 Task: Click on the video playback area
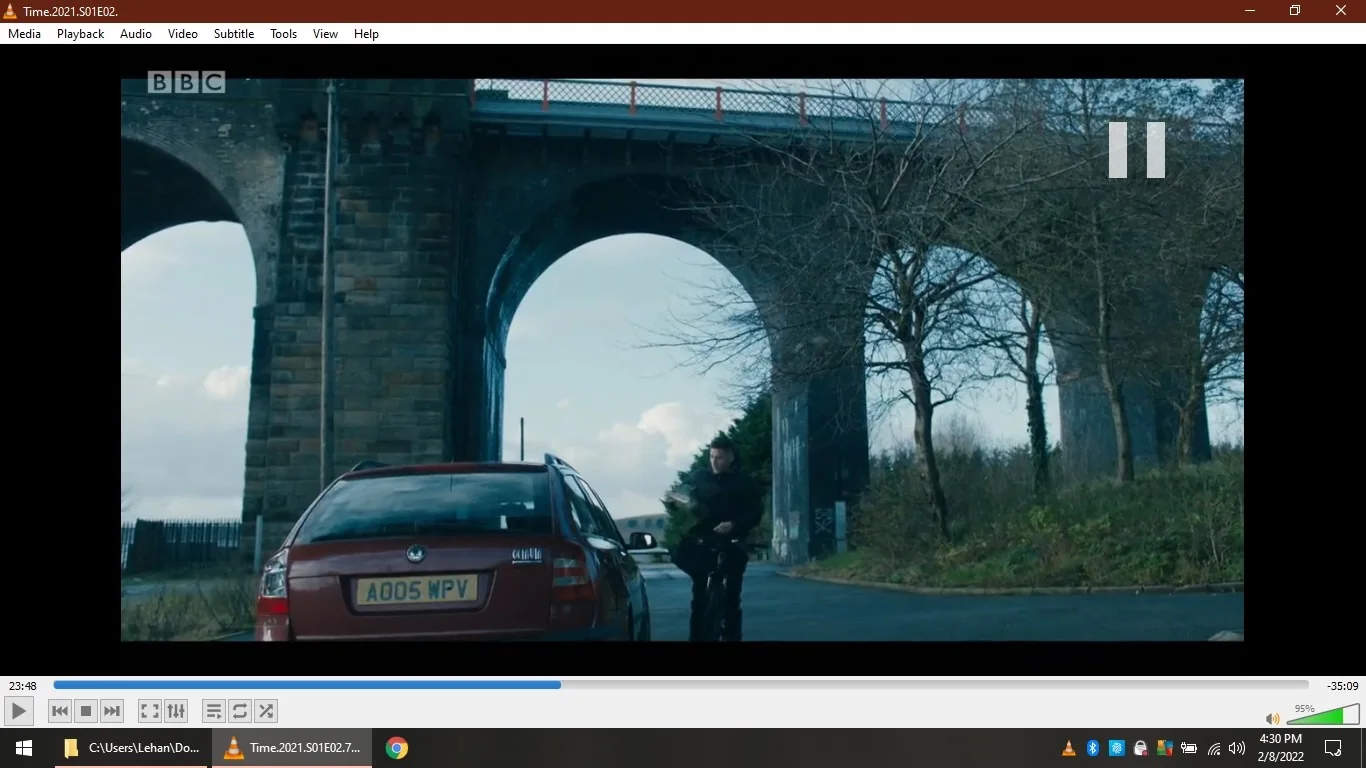[682, 360]
